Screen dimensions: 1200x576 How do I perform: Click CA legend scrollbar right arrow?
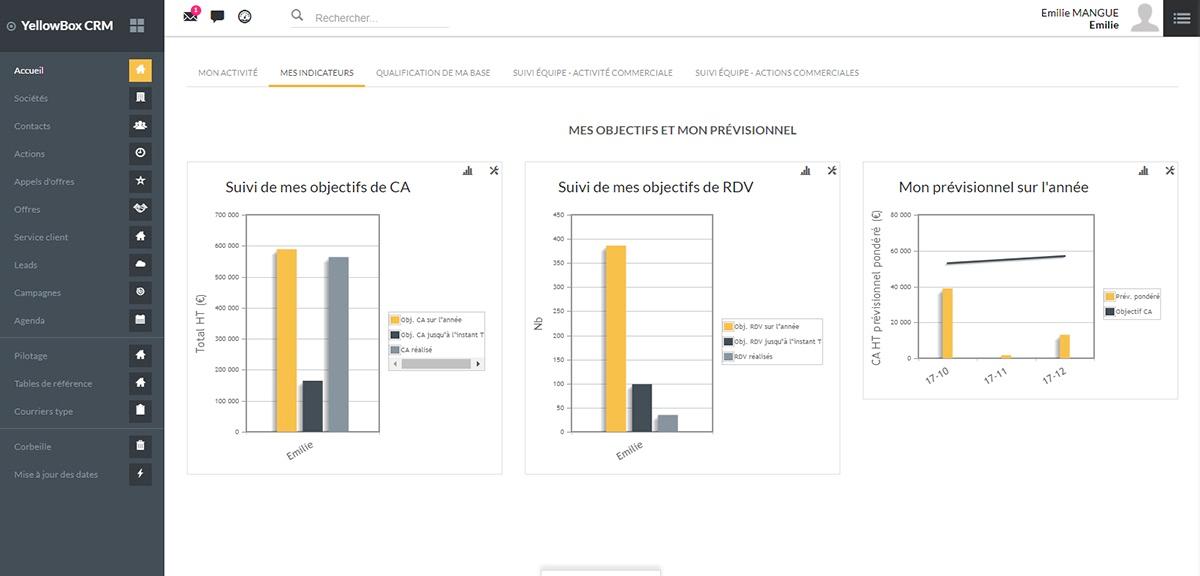pyautogui.click(x=477, y=364)
